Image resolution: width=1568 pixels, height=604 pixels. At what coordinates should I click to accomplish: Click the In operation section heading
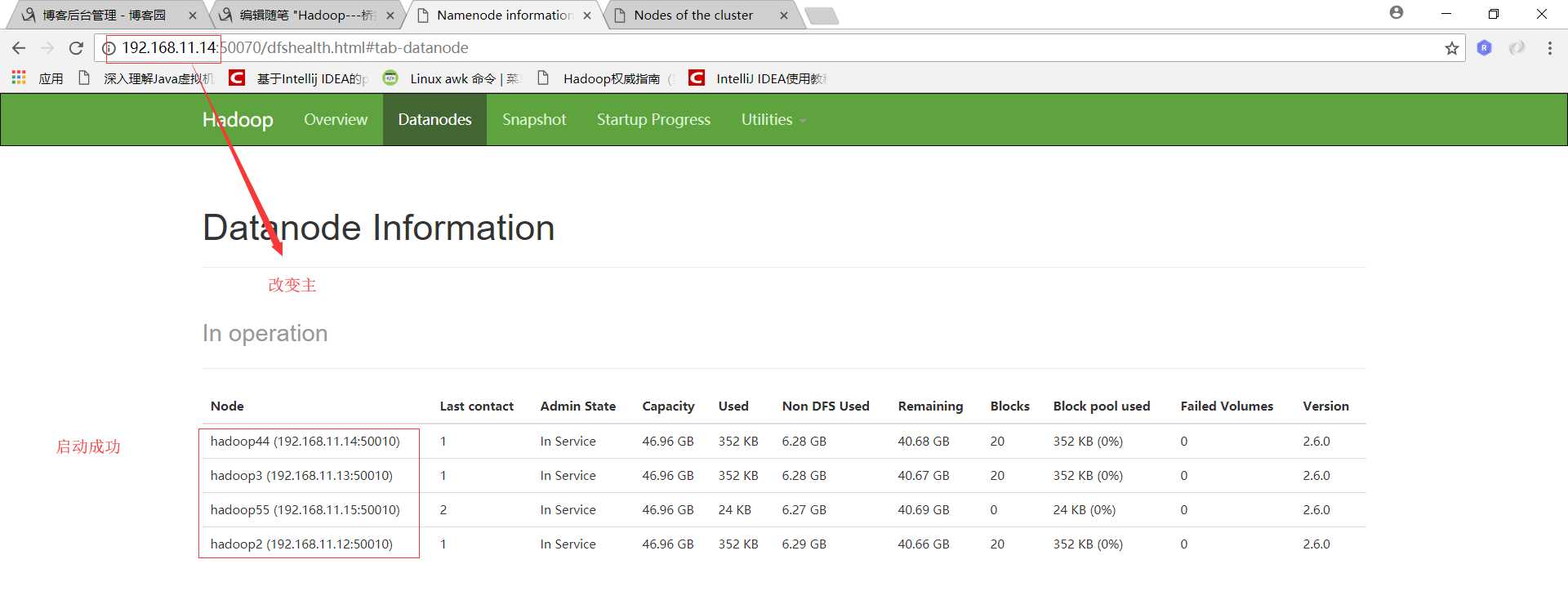click(x=265, y=333)
